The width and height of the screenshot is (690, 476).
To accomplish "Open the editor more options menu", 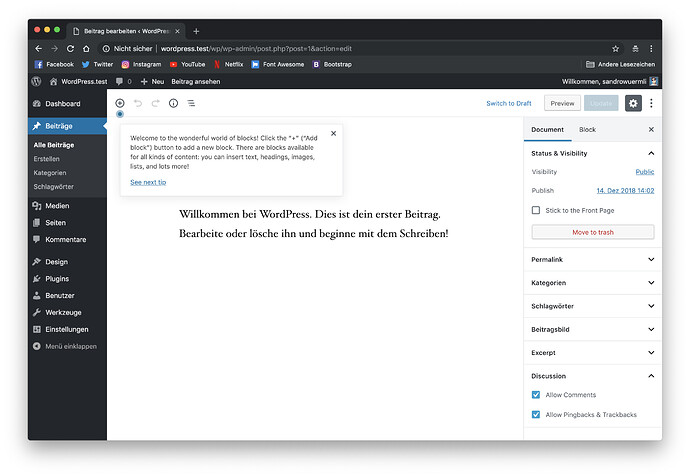I will click(x=651, y=103).
